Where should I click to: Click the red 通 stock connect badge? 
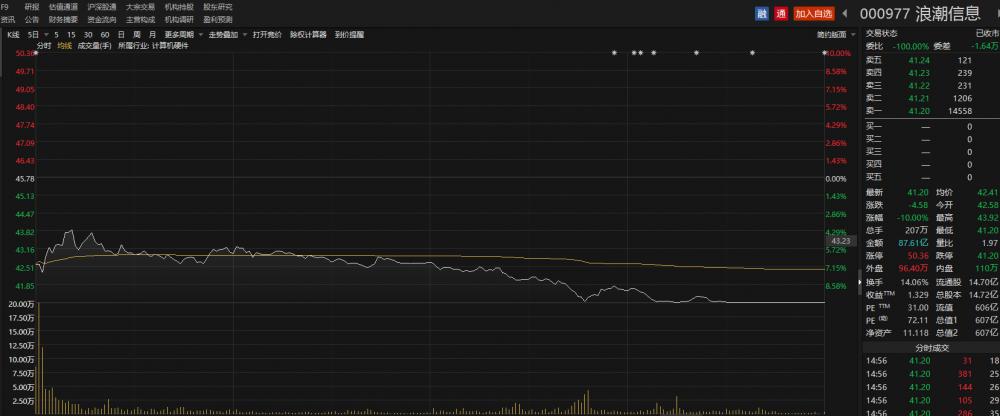(x=779, y=13)
